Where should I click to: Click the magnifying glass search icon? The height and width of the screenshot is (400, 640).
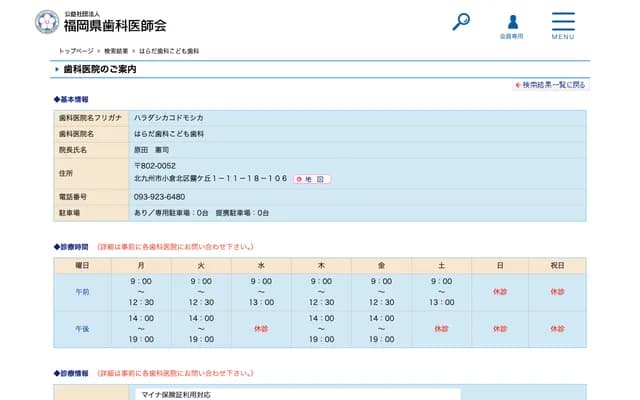461,21
